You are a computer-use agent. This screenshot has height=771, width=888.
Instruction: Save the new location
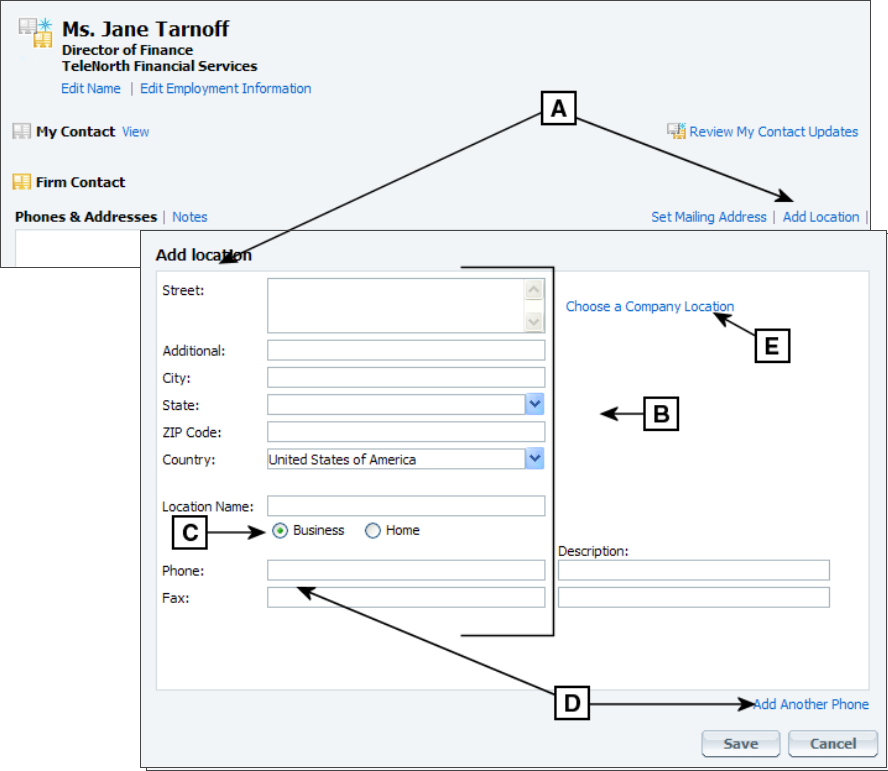[x=741, y=744]
